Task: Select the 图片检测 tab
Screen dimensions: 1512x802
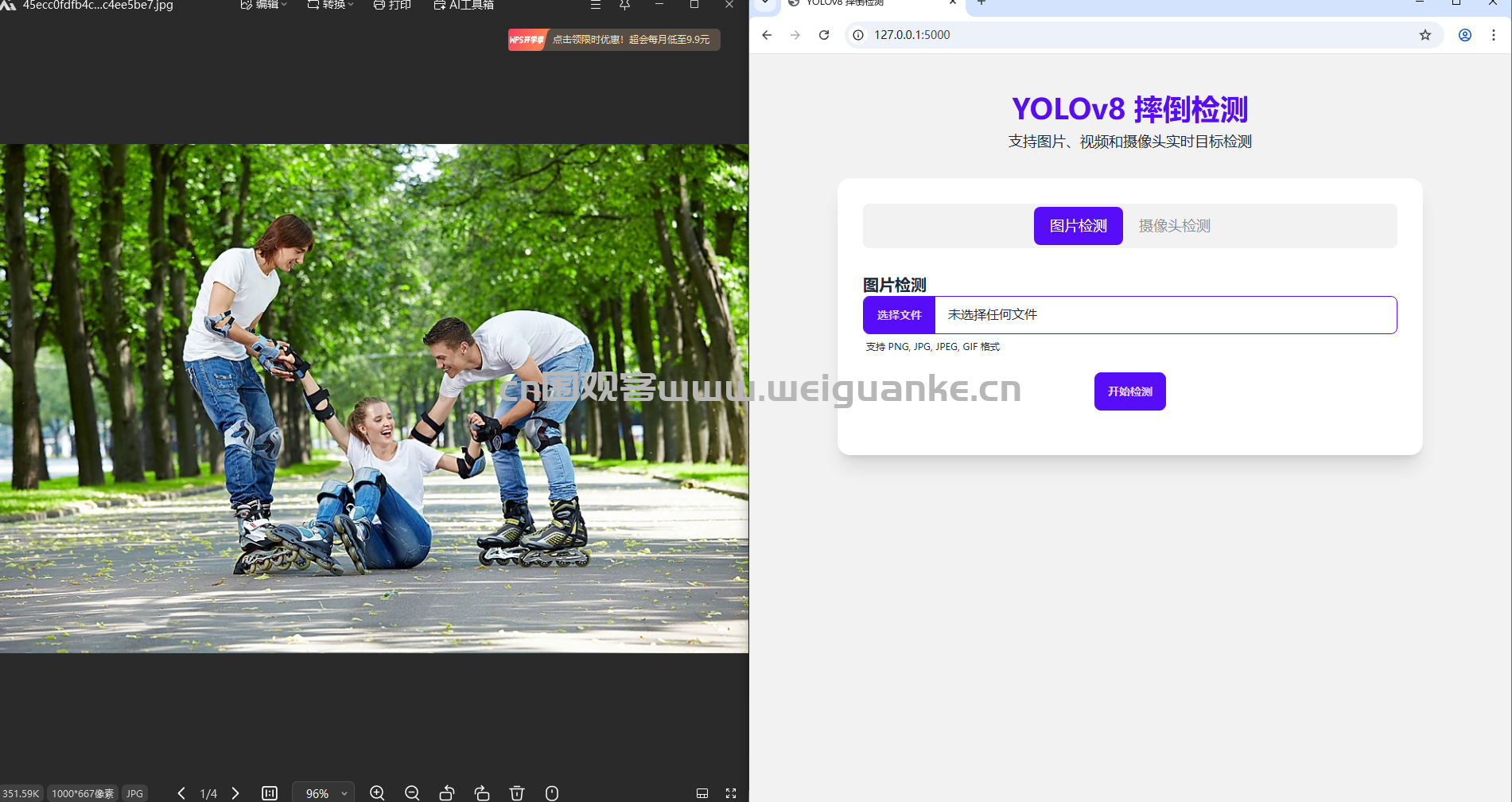Action: pos(1078,226)
